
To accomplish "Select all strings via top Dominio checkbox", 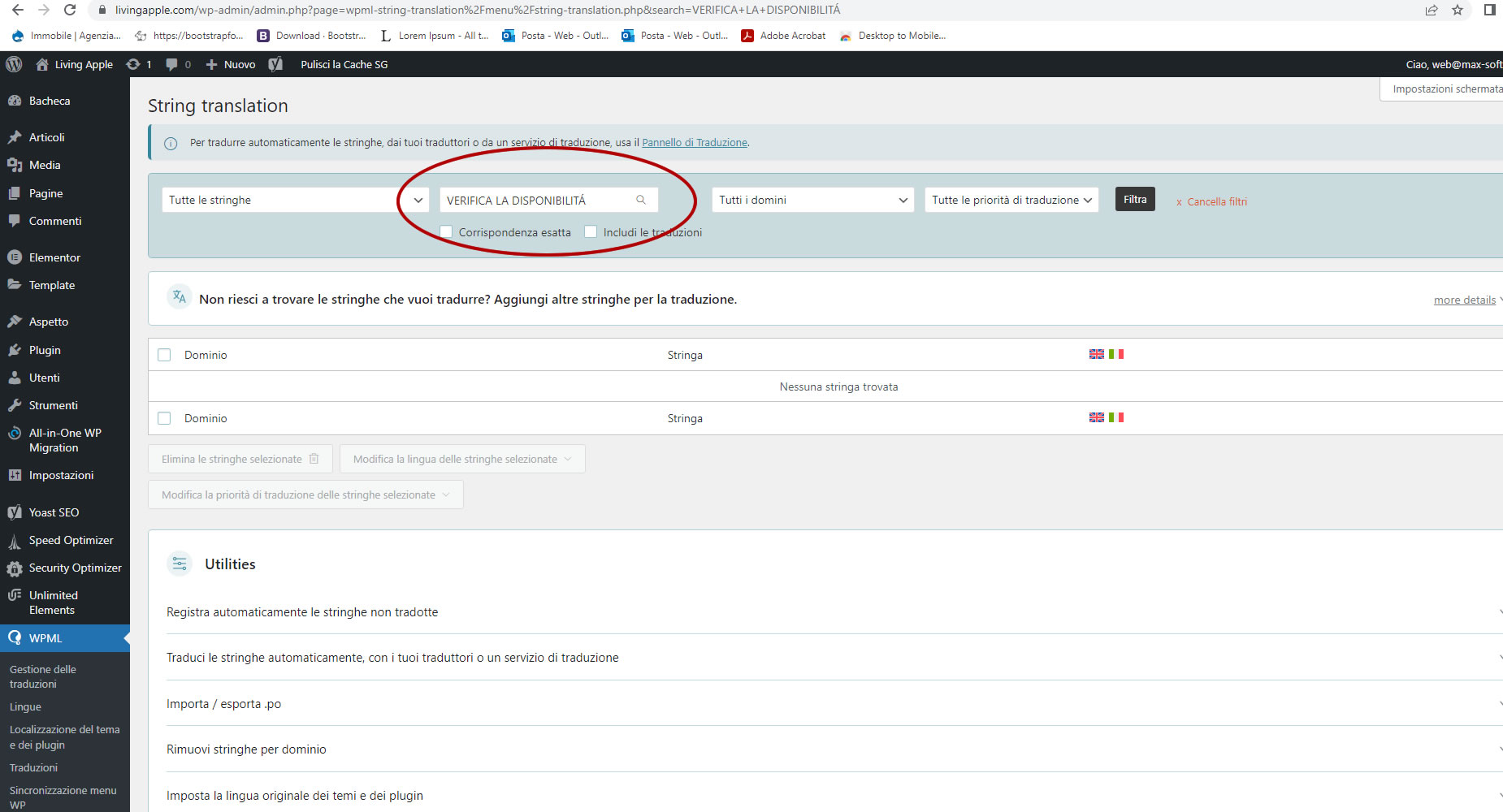I will coord(164,355).
